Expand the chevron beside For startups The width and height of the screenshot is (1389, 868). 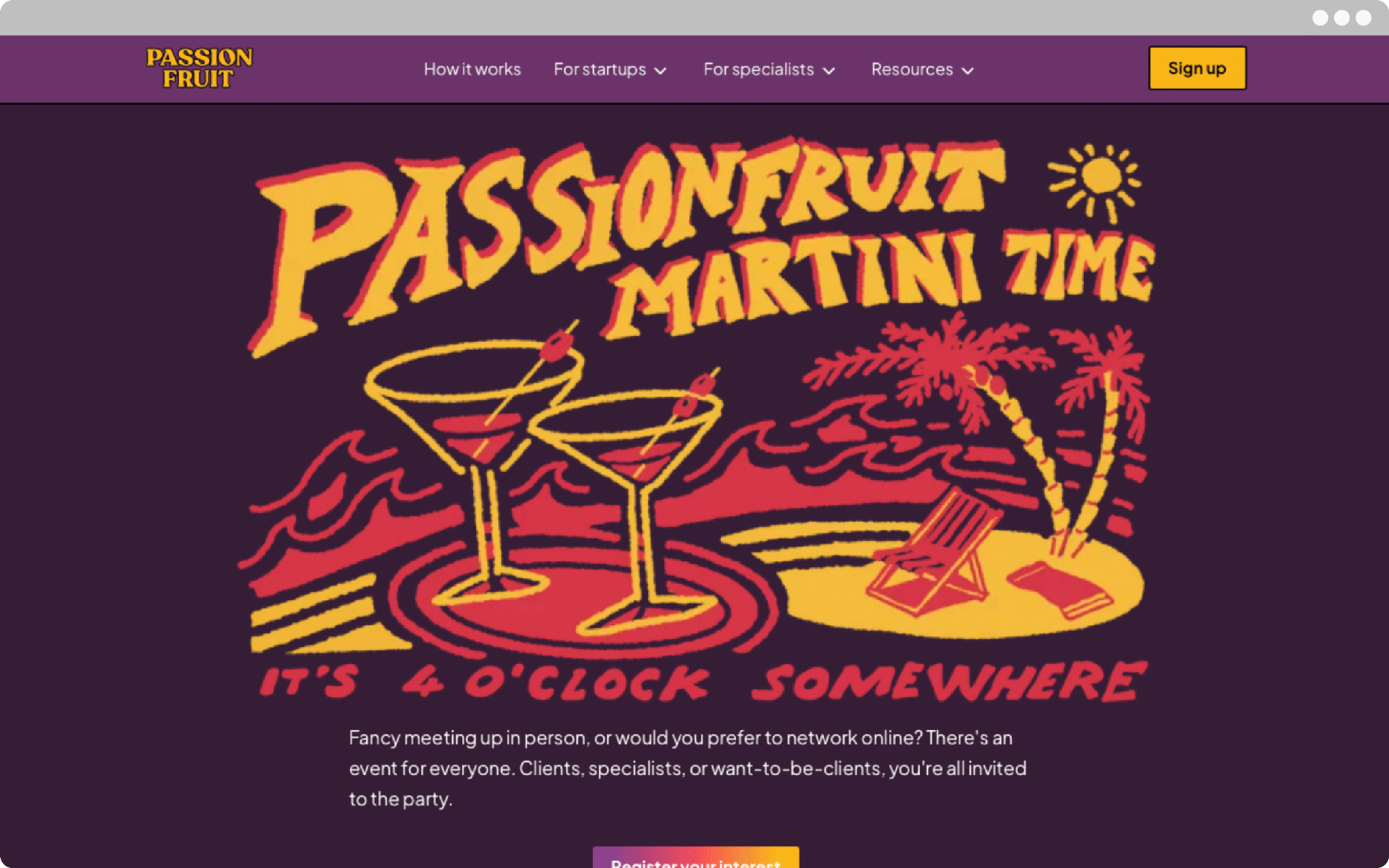point(660,71)
